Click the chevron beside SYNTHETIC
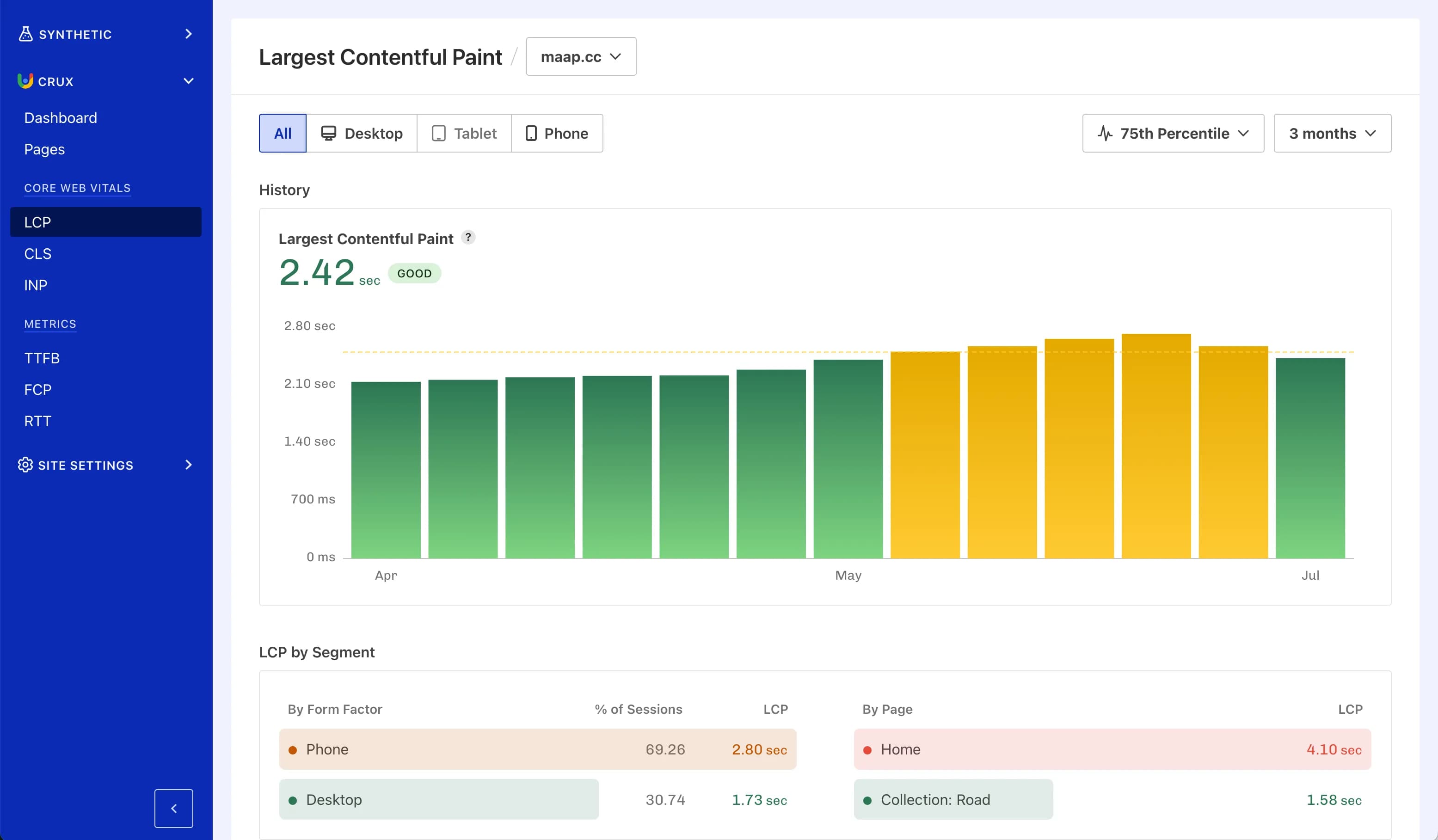 tap(188, 34)
